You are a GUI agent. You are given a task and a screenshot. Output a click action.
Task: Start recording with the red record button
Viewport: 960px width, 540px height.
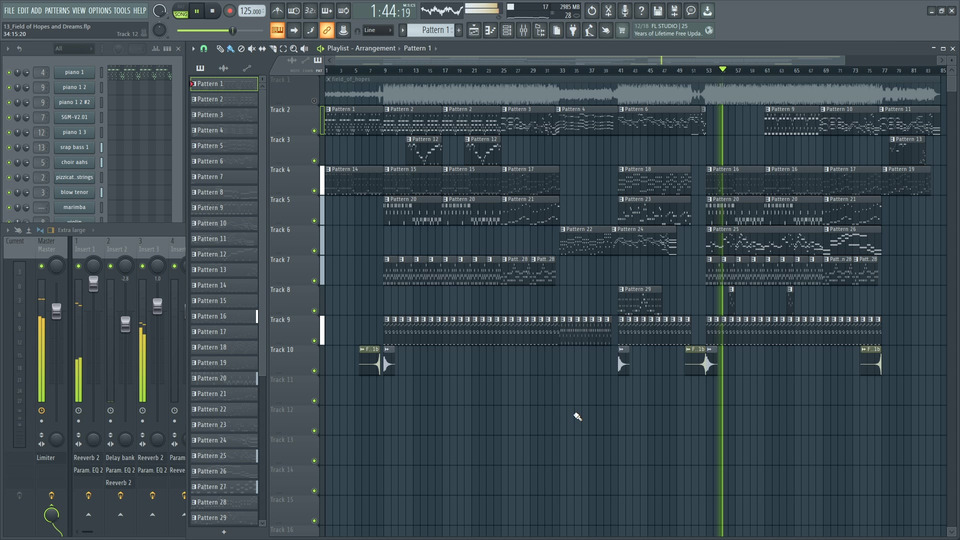tap(229, 11)
